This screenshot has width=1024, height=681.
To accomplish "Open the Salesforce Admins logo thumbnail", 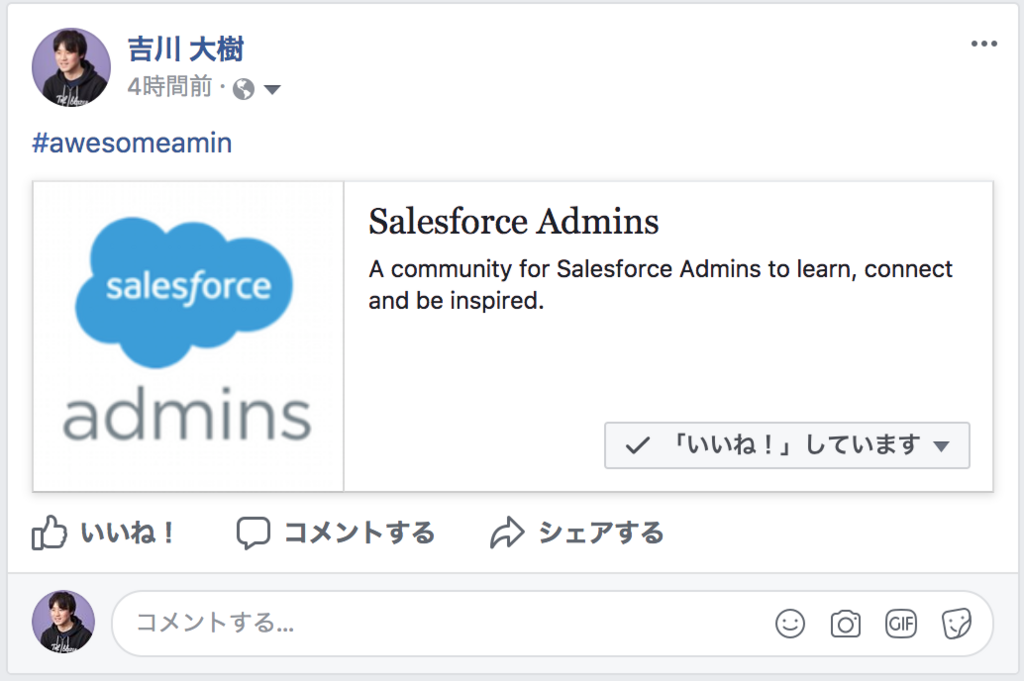I will tap(188, 336).
